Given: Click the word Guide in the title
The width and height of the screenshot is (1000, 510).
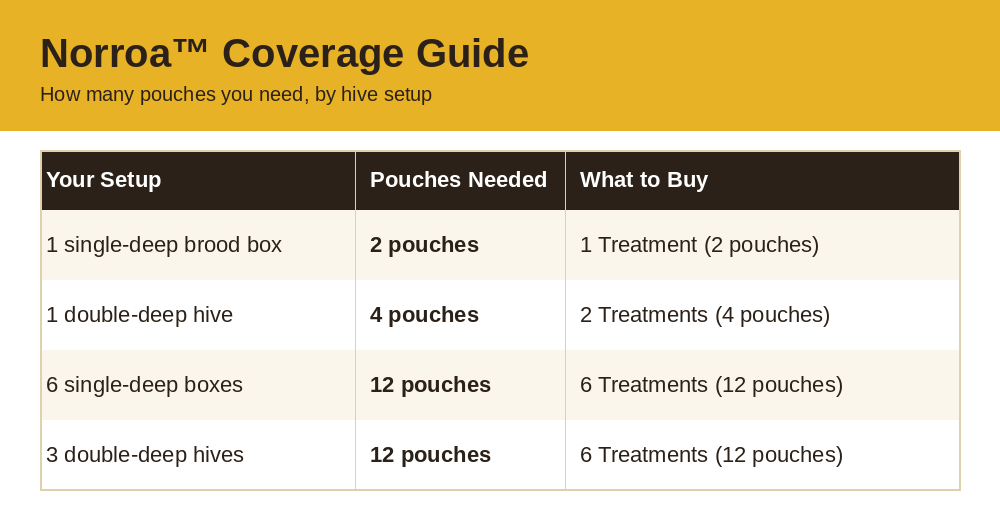Looking at the screenshot, I should click(473, 53).
